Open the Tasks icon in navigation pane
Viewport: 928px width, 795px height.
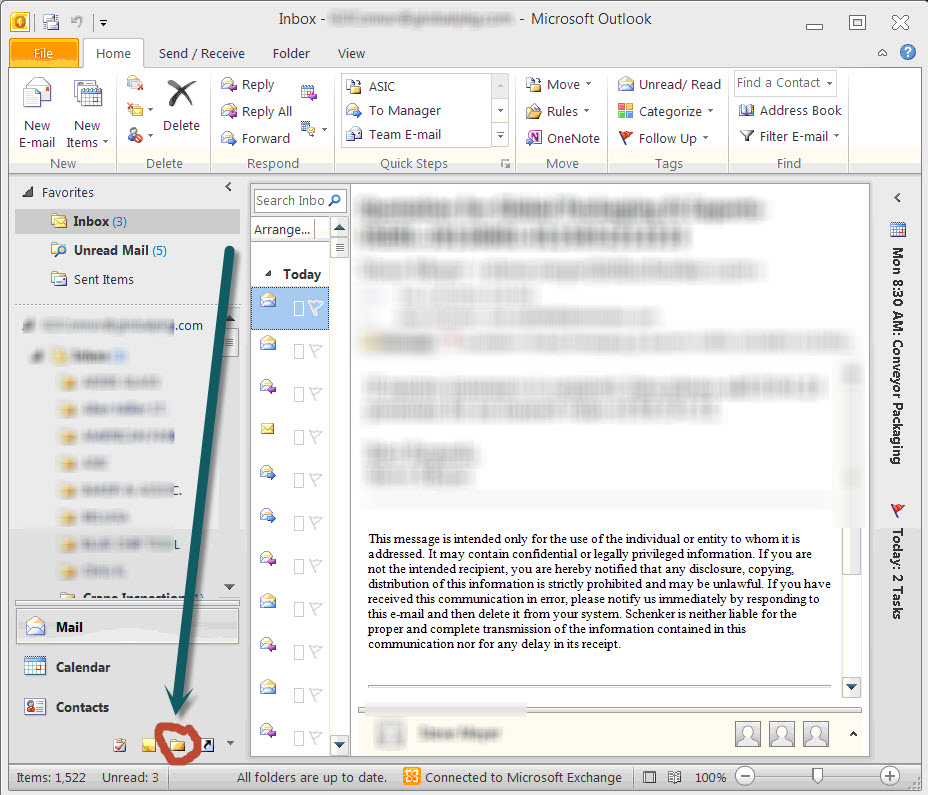120,744
